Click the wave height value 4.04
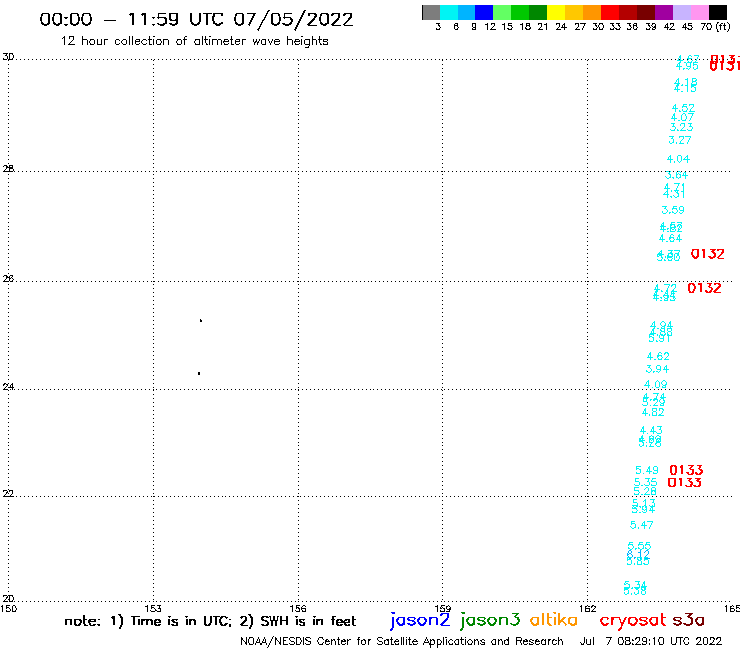This screenshot has height=650, width=740. (x=678, y=159)
